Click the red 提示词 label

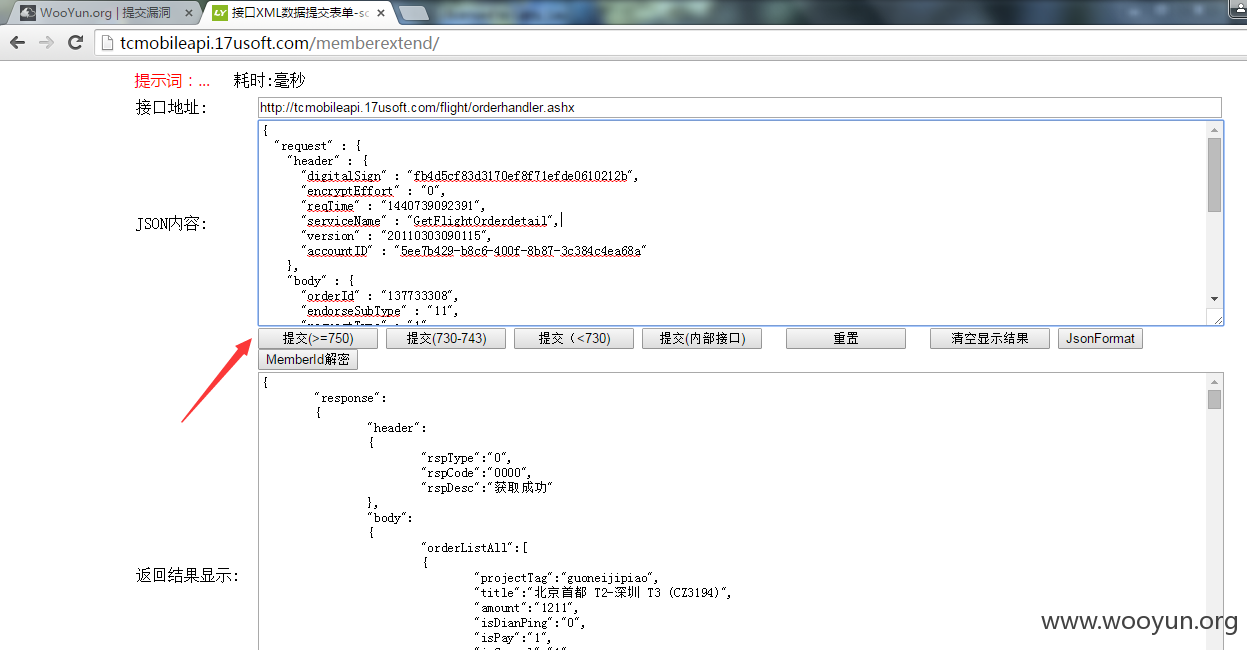coord(172,80)
